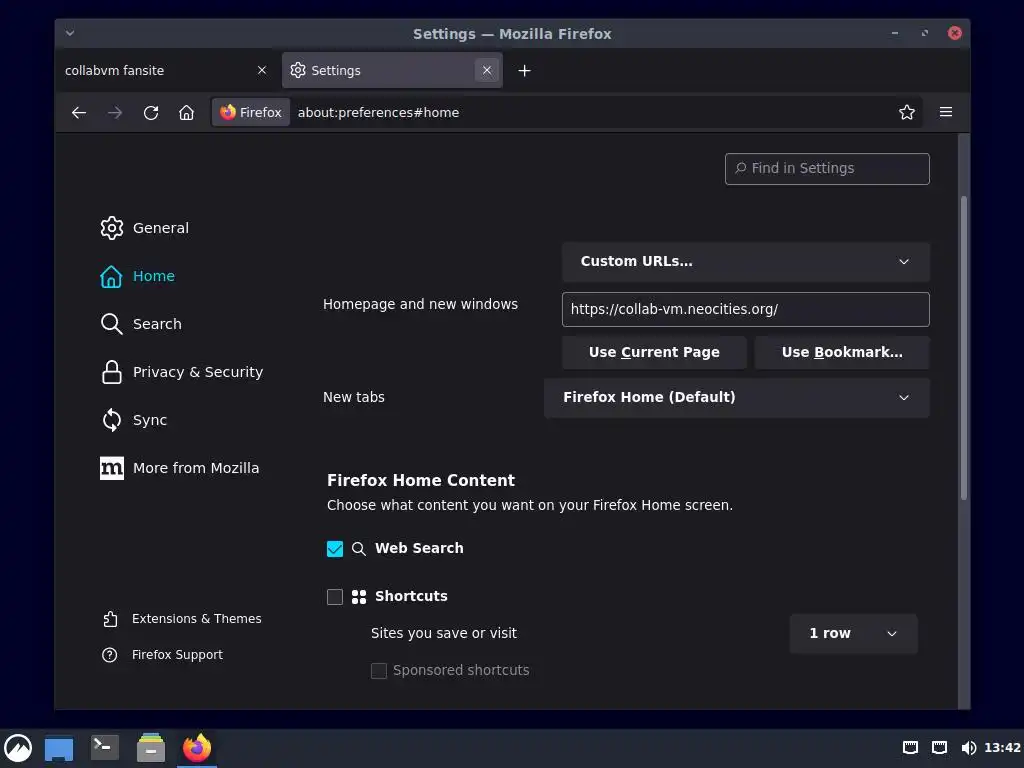This screenshot has width=1024, height=768.
Task: Click the first network tray icon
Action: tap(910, 748)
